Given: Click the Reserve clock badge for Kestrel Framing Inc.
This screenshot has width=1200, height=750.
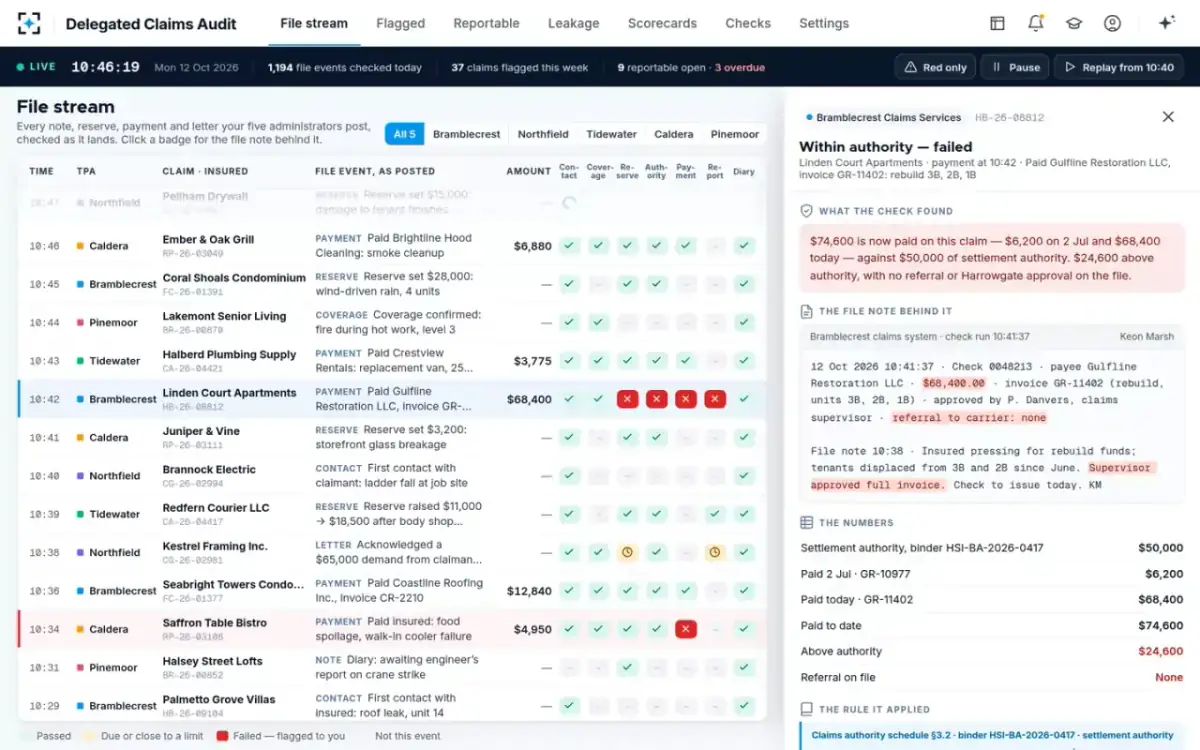Looking at the screenshot, I should (627, 552).
